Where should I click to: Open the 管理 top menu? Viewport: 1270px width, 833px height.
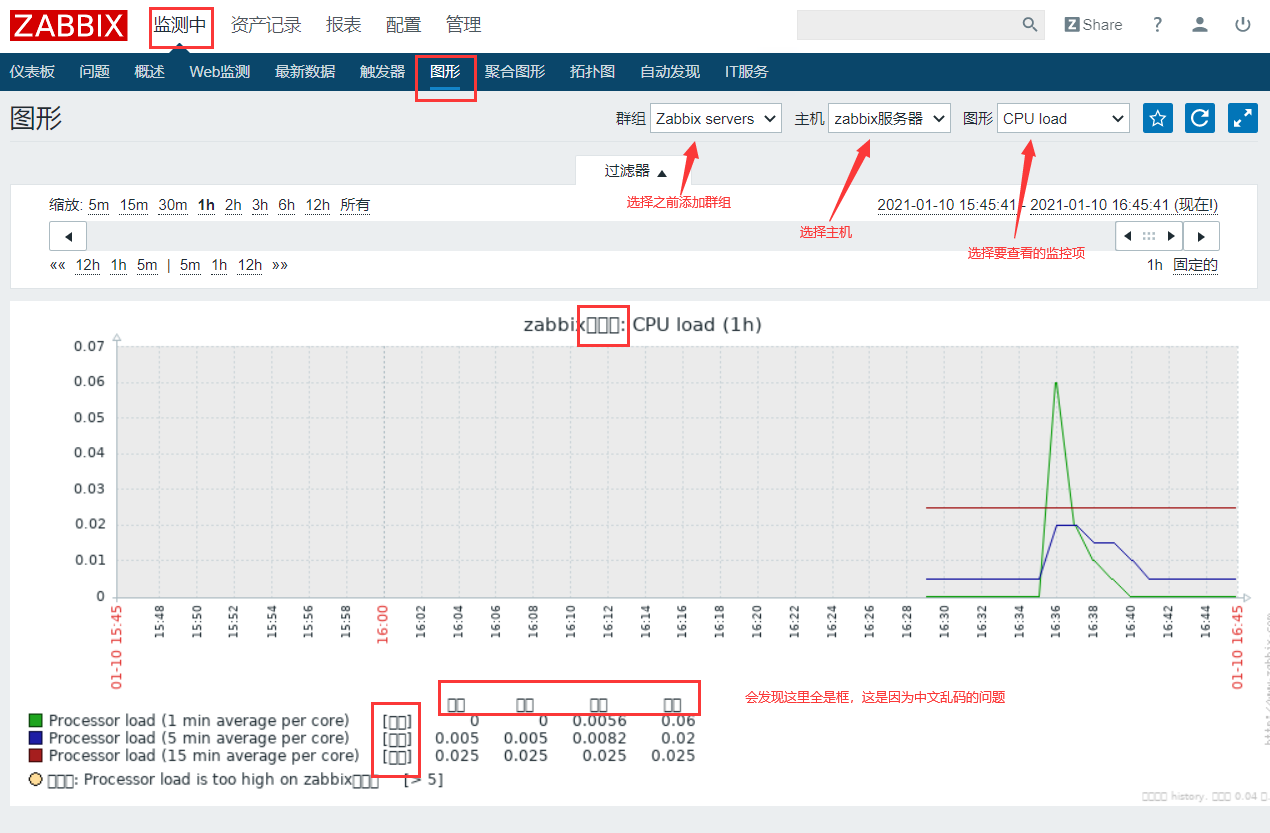464,25
